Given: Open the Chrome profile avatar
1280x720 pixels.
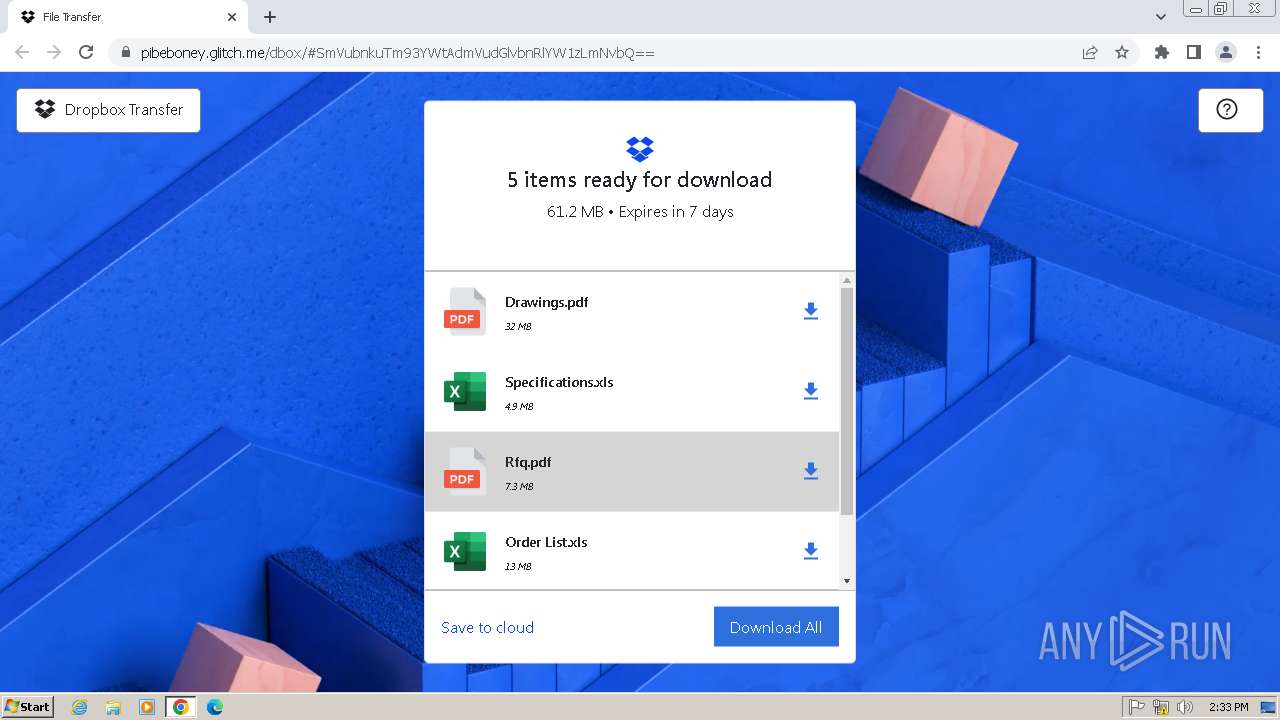Looking at the screenshot, I should tap(1225, 52).
